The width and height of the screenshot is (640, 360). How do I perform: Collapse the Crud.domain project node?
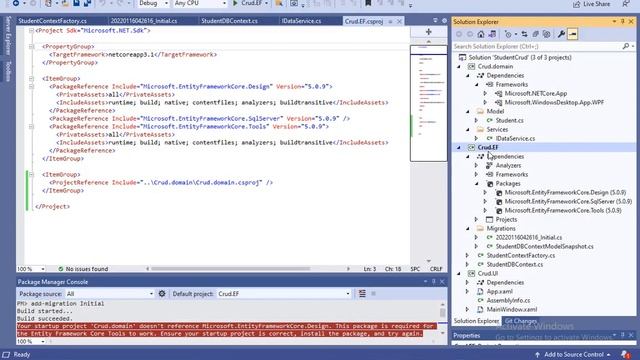459,67
